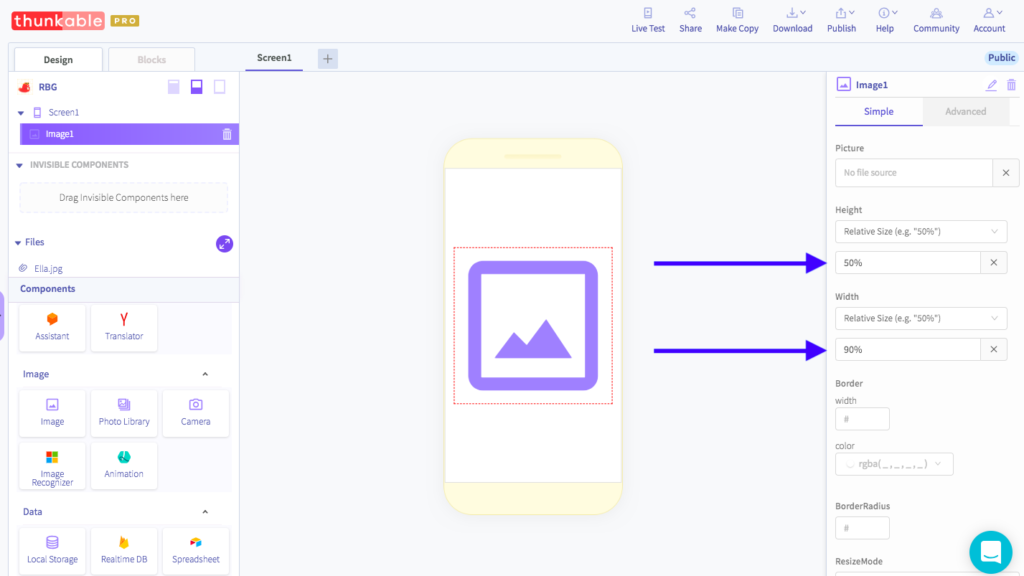The image size is (1024, 576).
Task: Select the Local Storage component
Action: point(52,551)
